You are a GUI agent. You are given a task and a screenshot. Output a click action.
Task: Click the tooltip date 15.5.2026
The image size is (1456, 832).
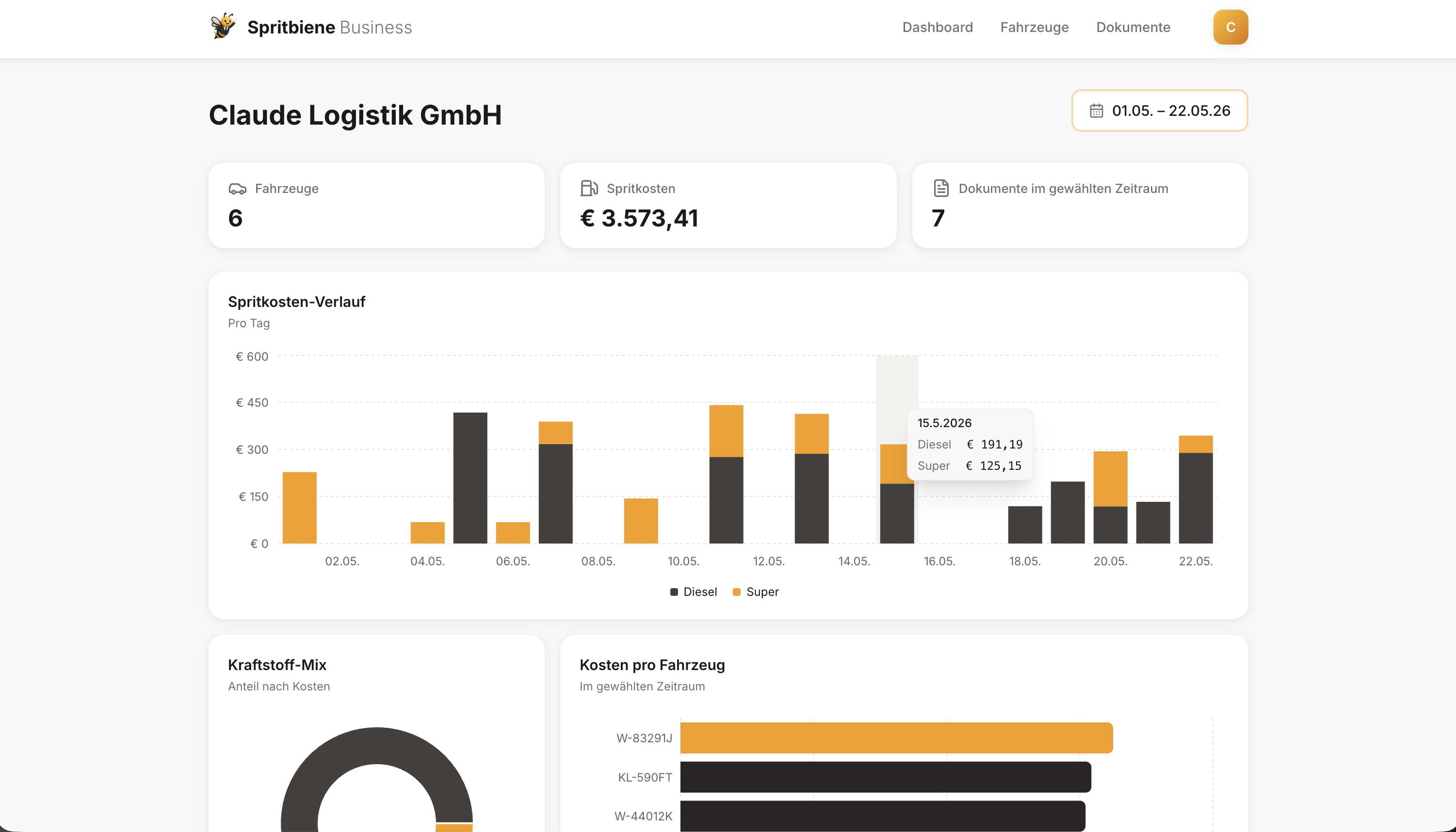click(944, 423)
